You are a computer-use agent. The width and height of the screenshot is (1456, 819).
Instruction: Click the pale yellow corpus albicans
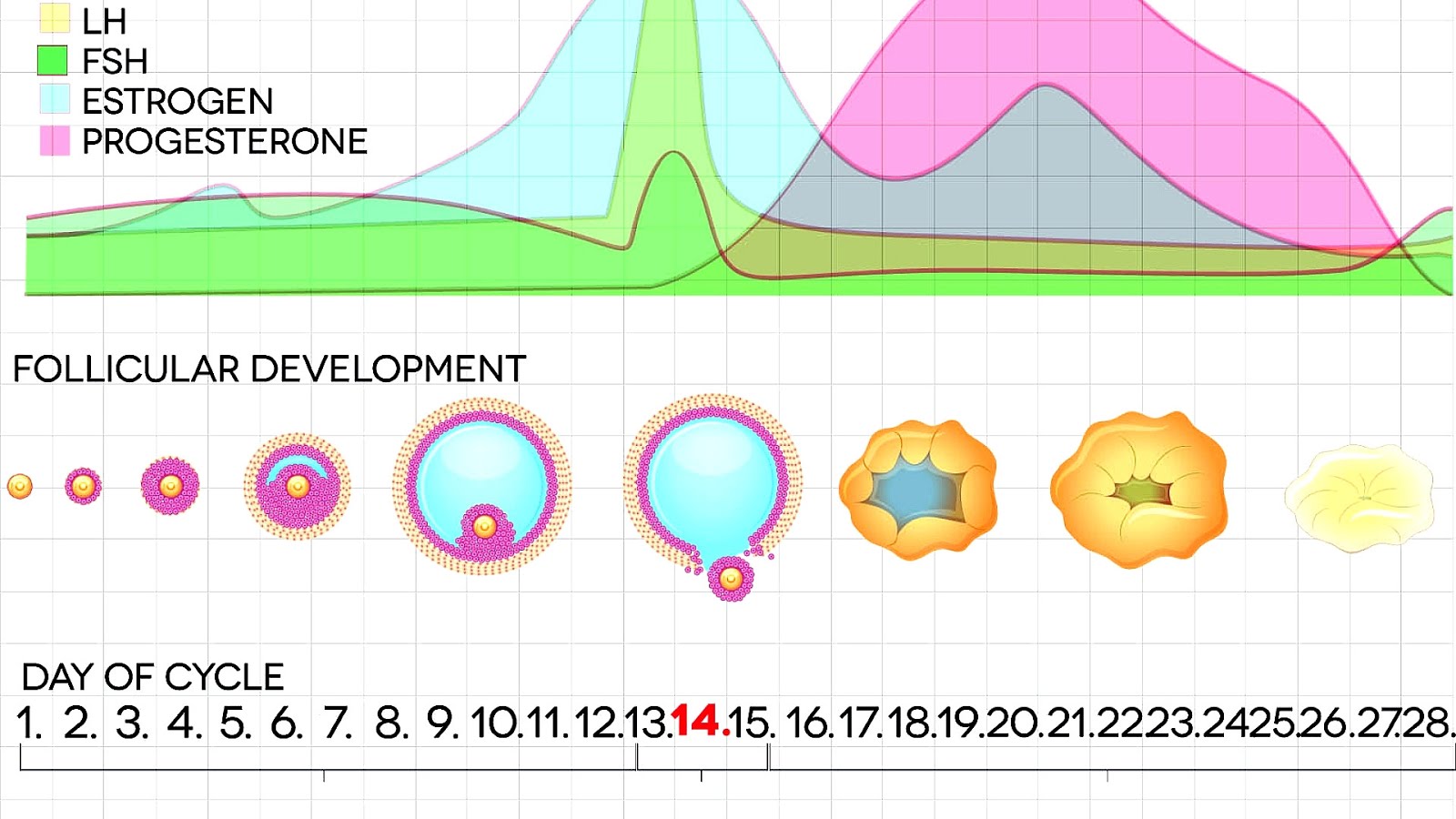(1360, 497)
